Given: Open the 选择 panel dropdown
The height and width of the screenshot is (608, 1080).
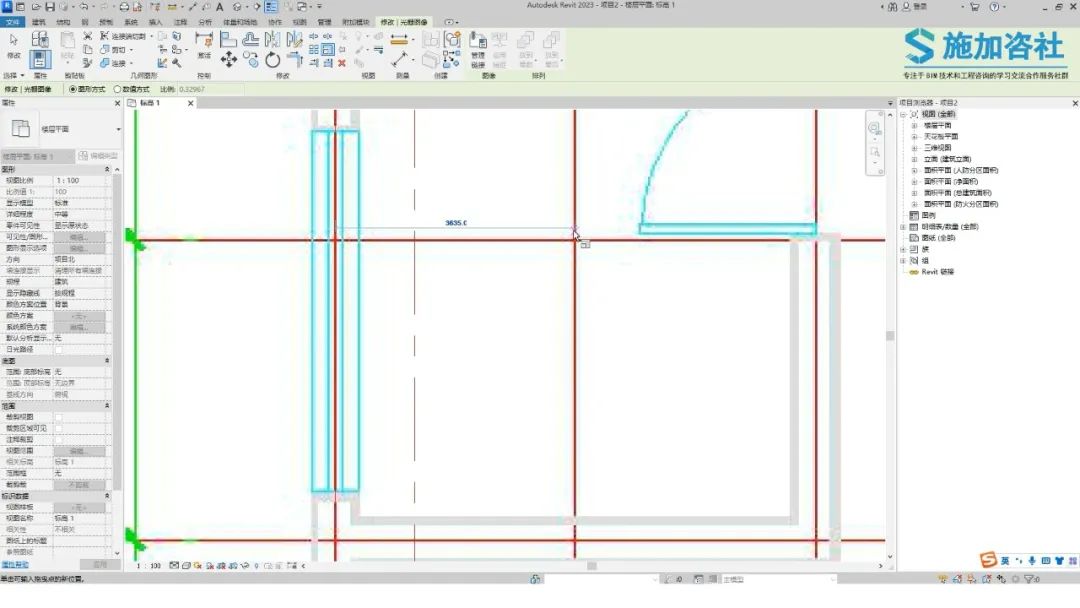Looking at the screenshot, I should pos(14,76).
